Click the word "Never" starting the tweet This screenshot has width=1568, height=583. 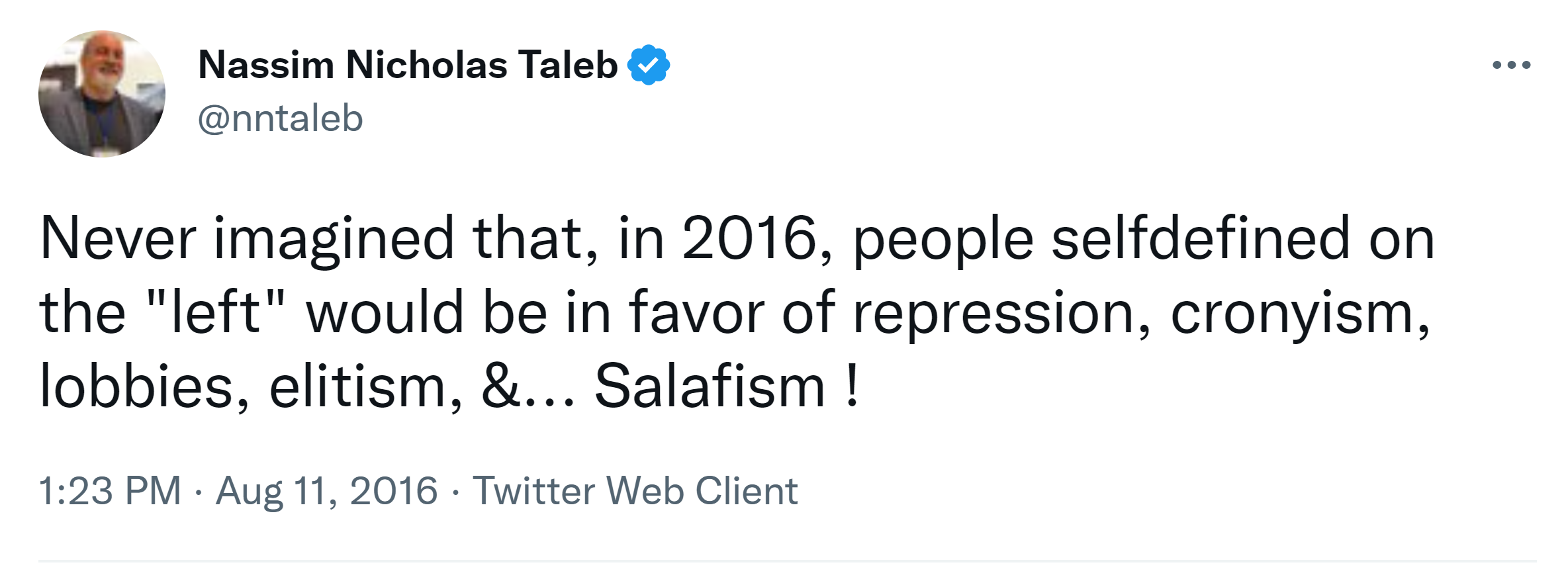(x=118, y=238)
